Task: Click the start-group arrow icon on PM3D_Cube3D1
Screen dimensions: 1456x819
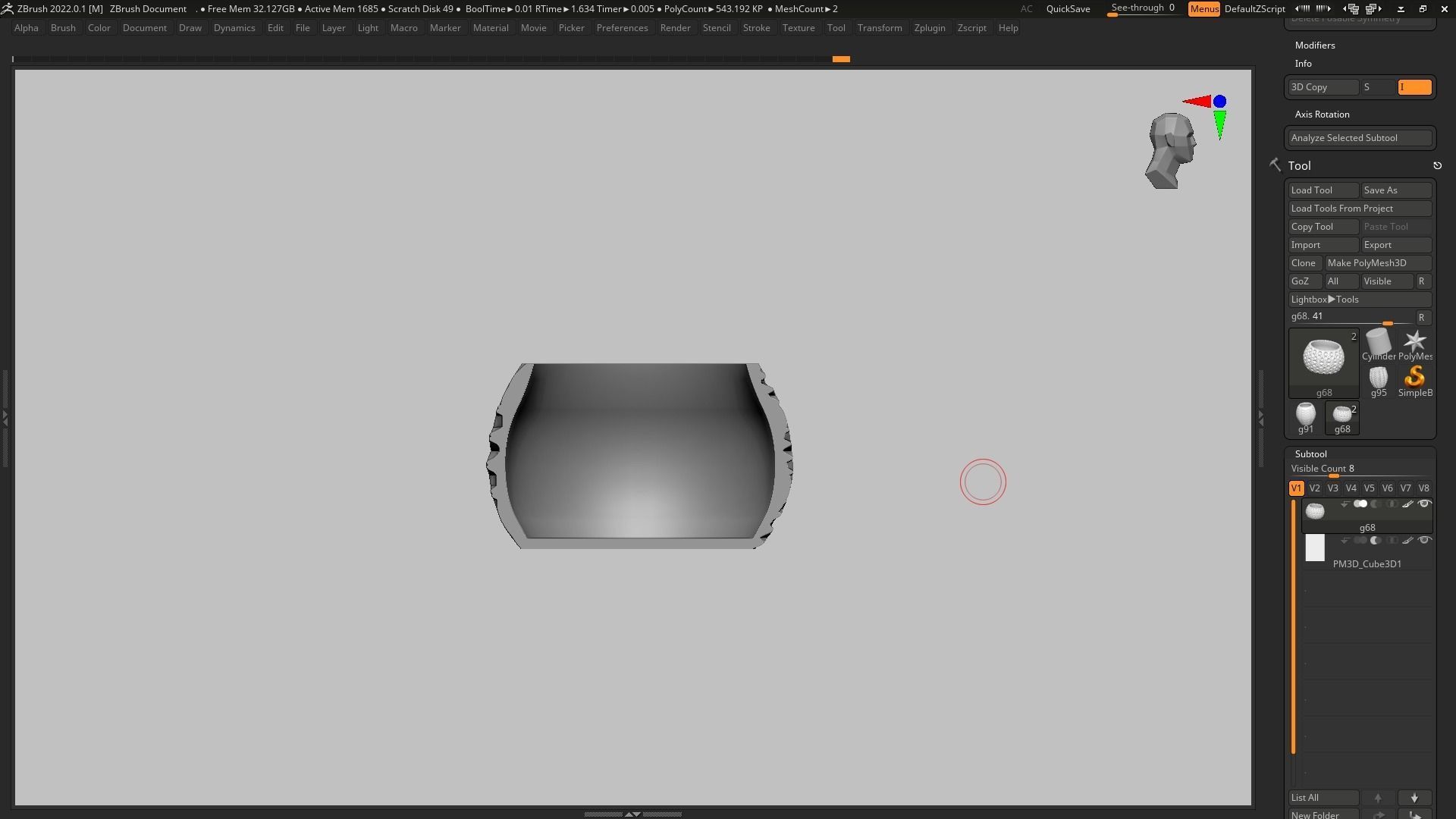Action: (x=1345, y=541)
